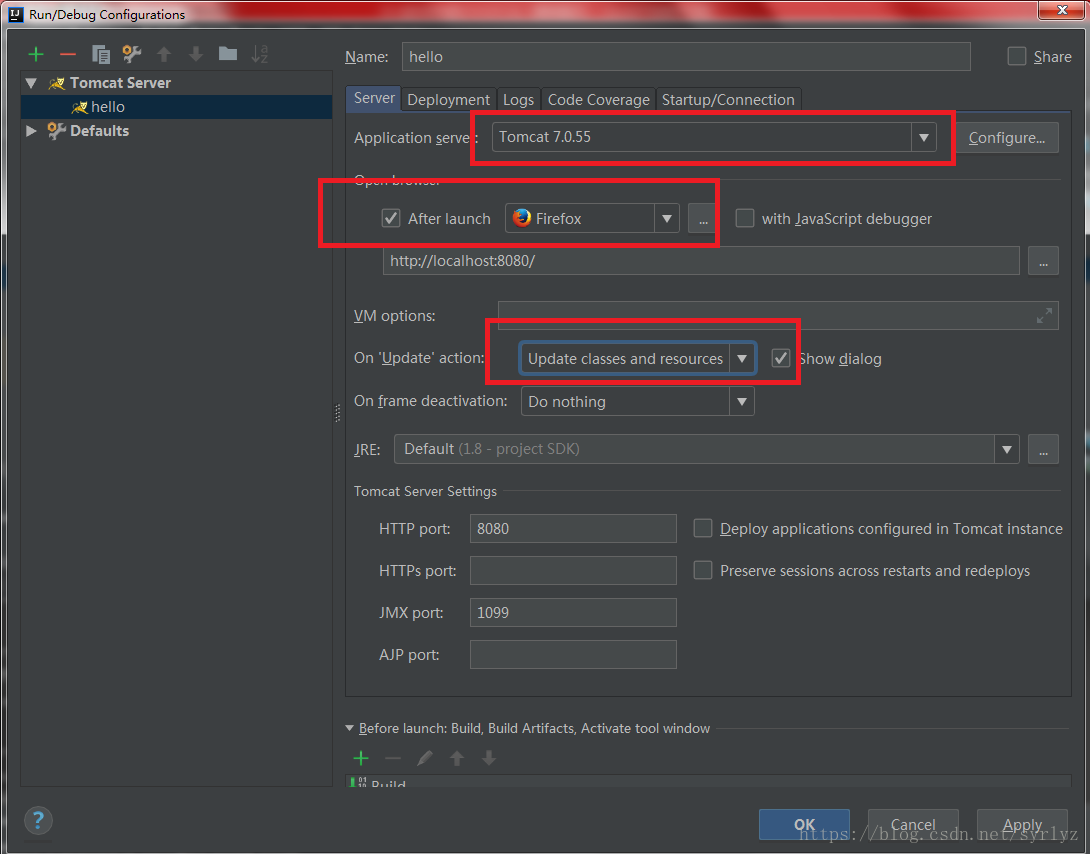Click Cancel button
The width and height of the screenshot is (1090, 854).
[913, 825]
